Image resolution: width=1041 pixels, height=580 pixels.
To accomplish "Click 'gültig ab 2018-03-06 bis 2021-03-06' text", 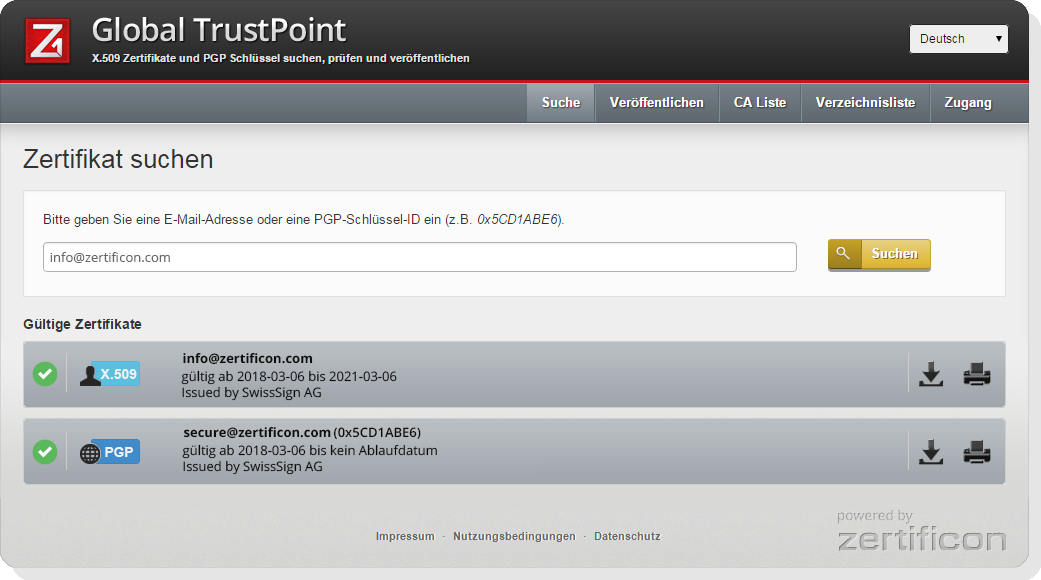I will (x=289, y=376).
